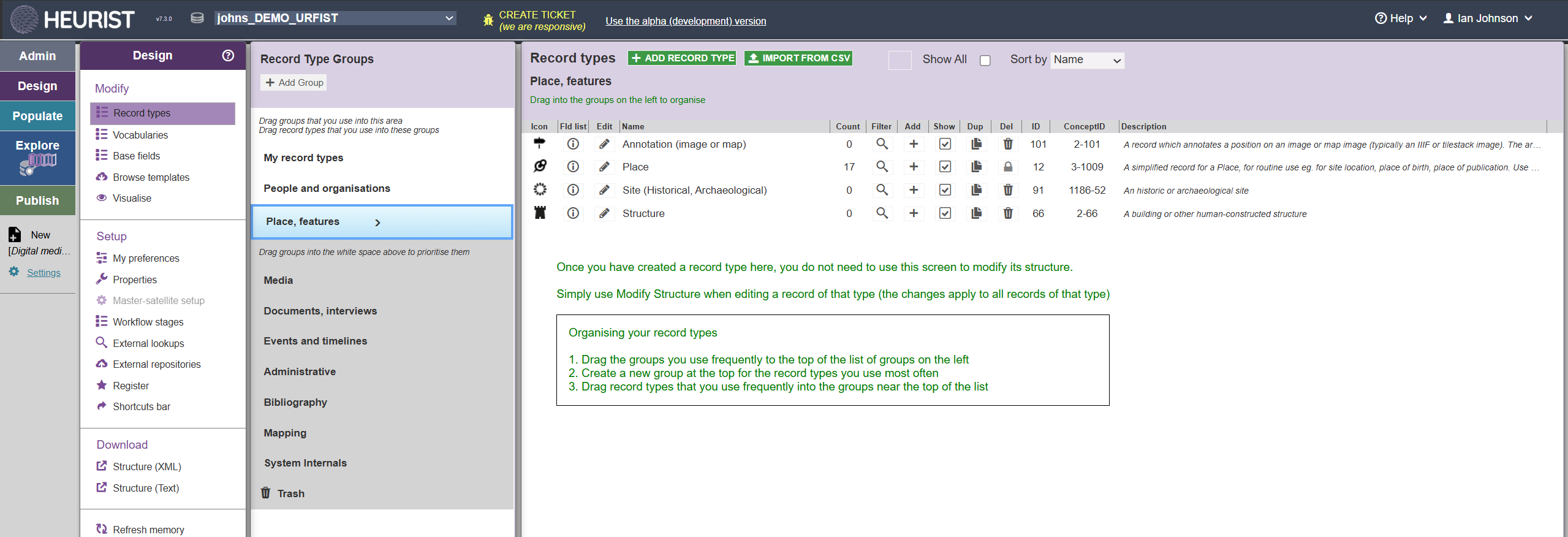Edit the Structure record type pencil

(x=604, y=213)
